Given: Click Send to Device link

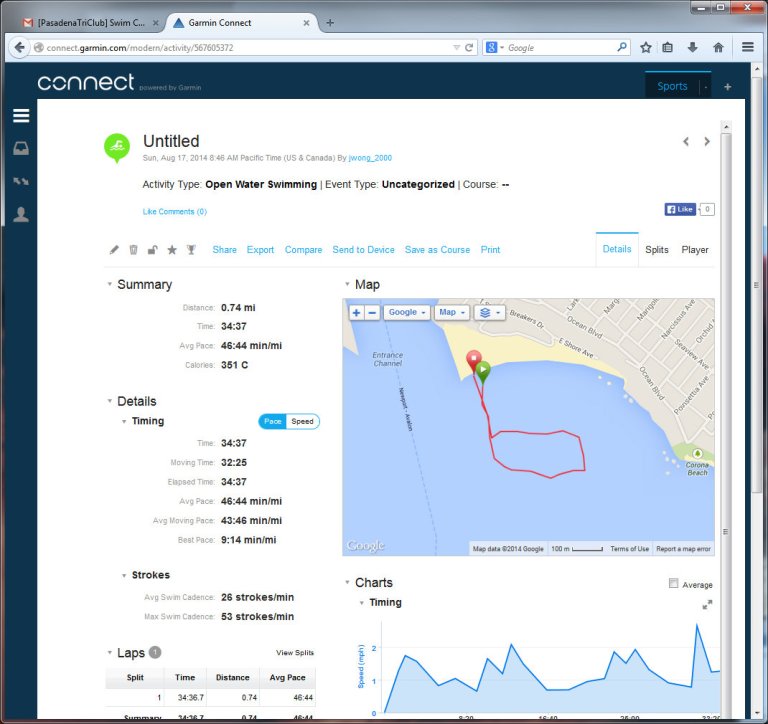Looking at the screenshot, I should 363,250.
